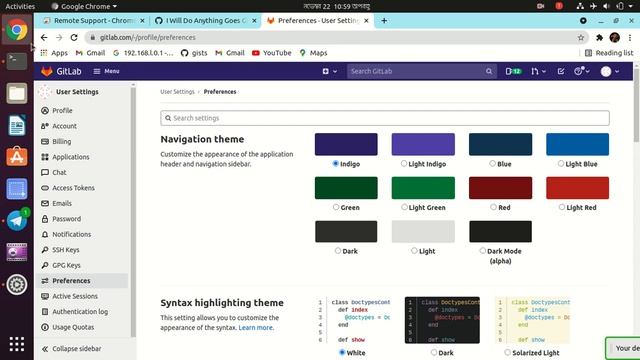640x360 pixels.
Task: Reload the page
Action: pyautogui.click(x=74, y=38)
